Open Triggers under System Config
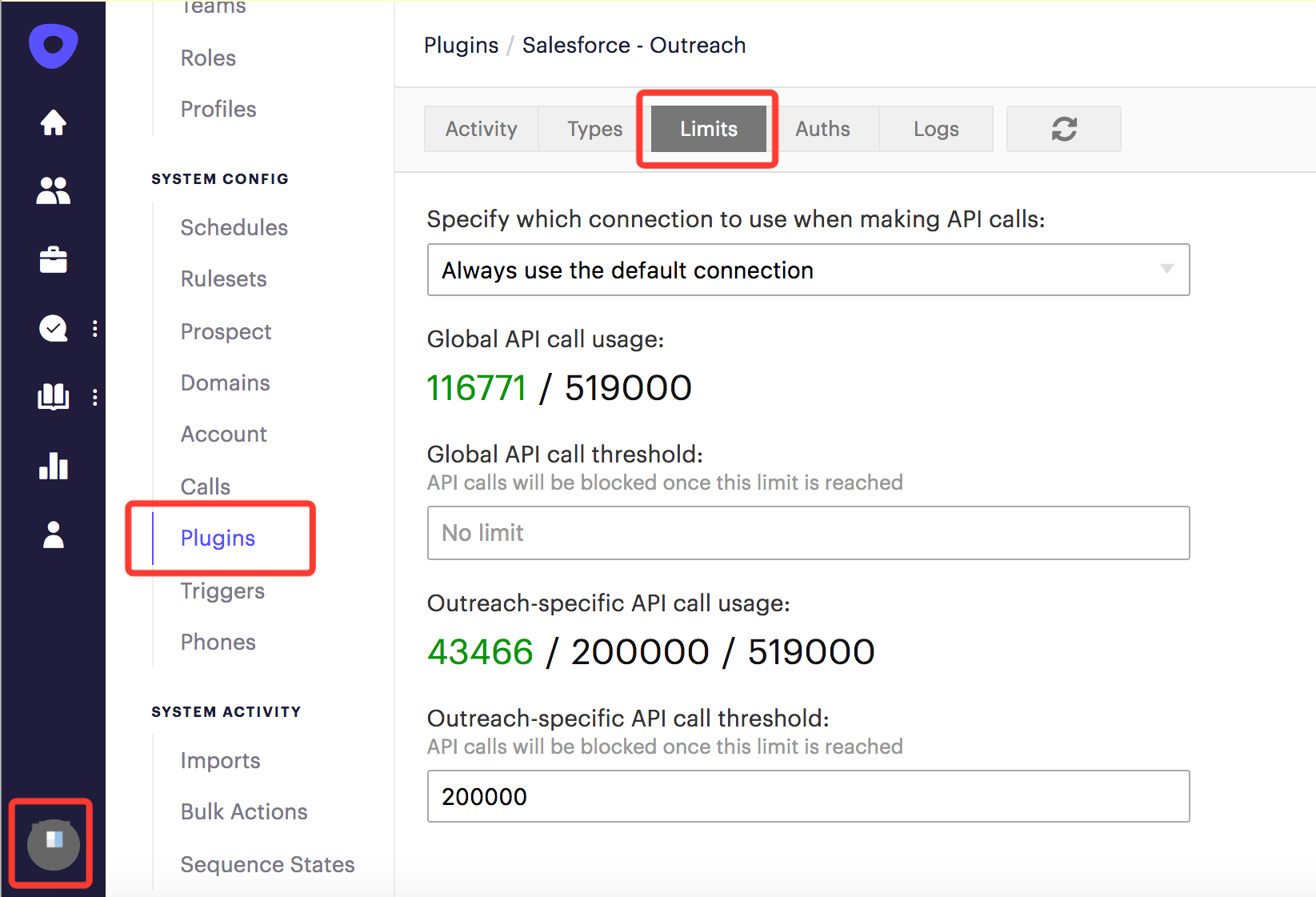 [x=222, y=591]
